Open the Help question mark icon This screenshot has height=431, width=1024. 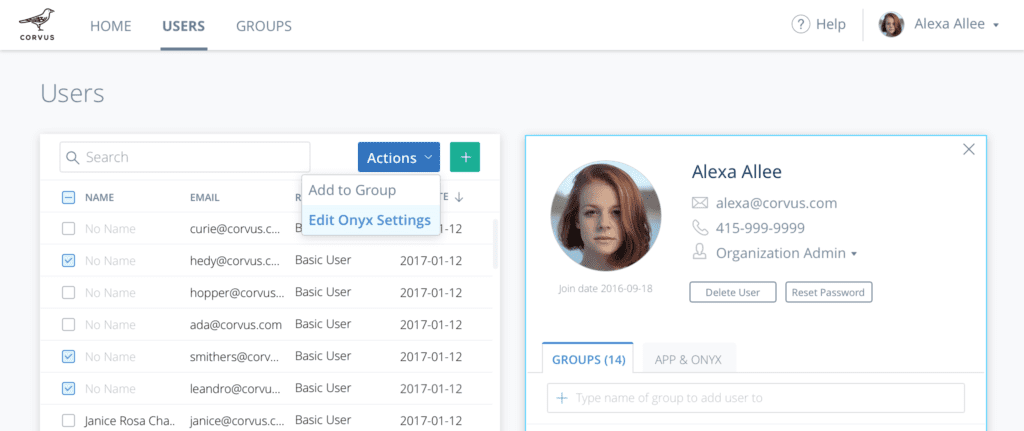coord(801,25)
